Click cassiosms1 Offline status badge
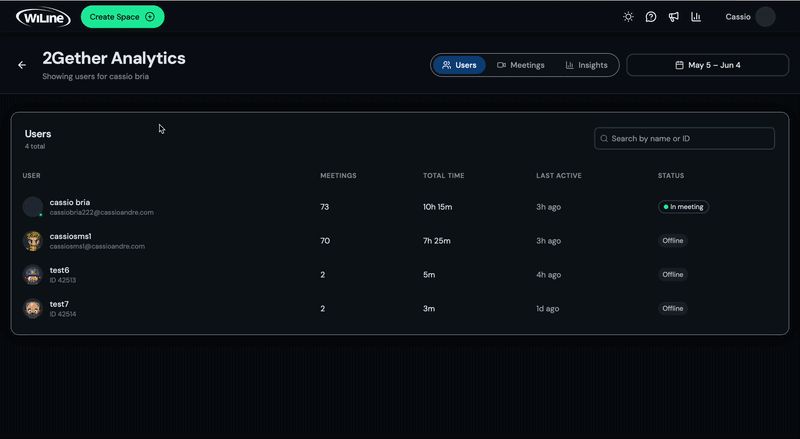 click(672, 240)
